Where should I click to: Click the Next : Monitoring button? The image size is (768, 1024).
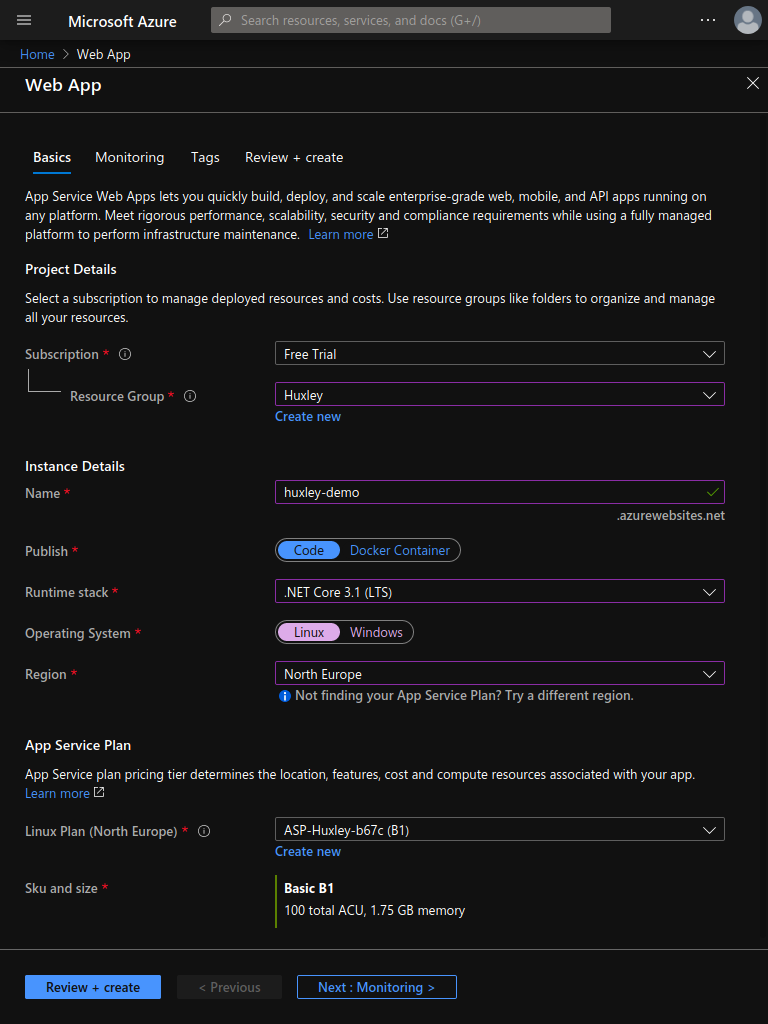click(377, 987)
